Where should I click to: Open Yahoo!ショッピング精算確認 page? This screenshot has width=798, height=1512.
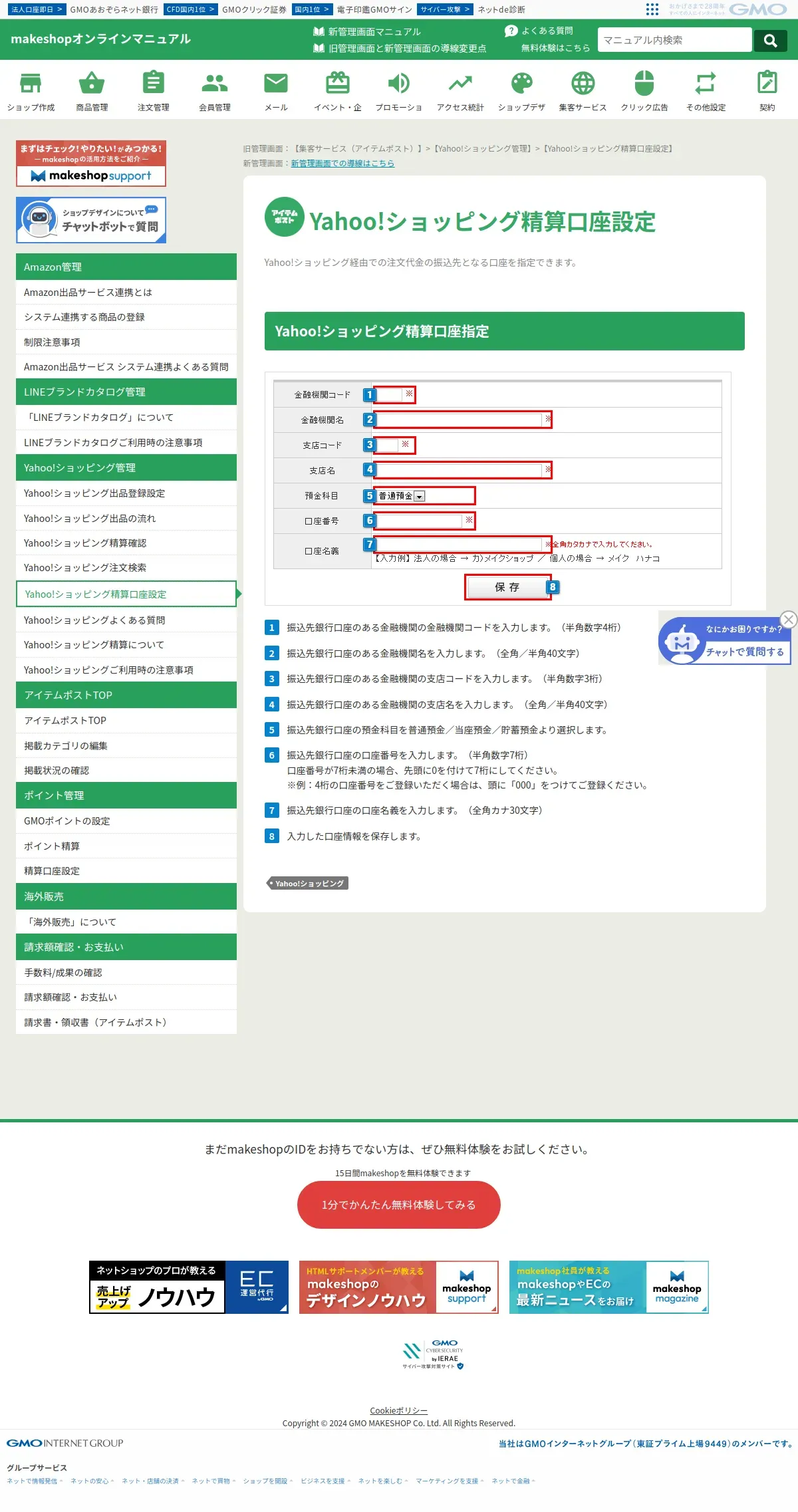click(126, 543)
